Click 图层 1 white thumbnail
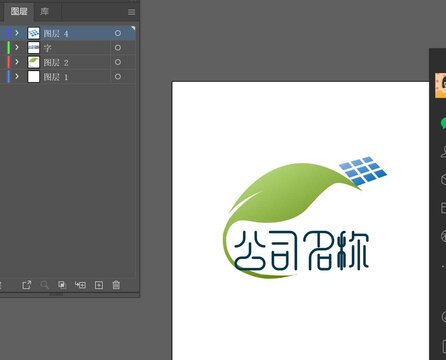 33,77
